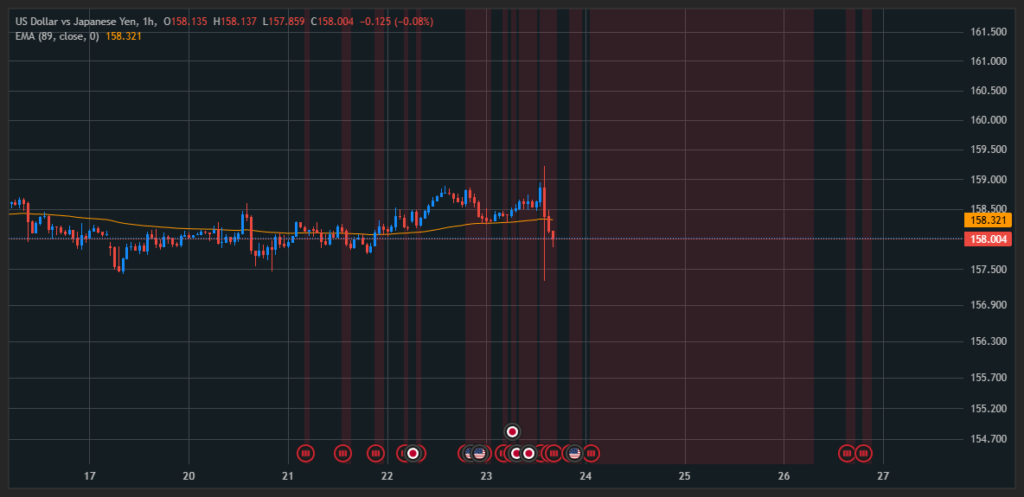This screenshot has height=497, width=1024.
Task: Click the last event marker before date 27
Action: [x=863, y=453]
